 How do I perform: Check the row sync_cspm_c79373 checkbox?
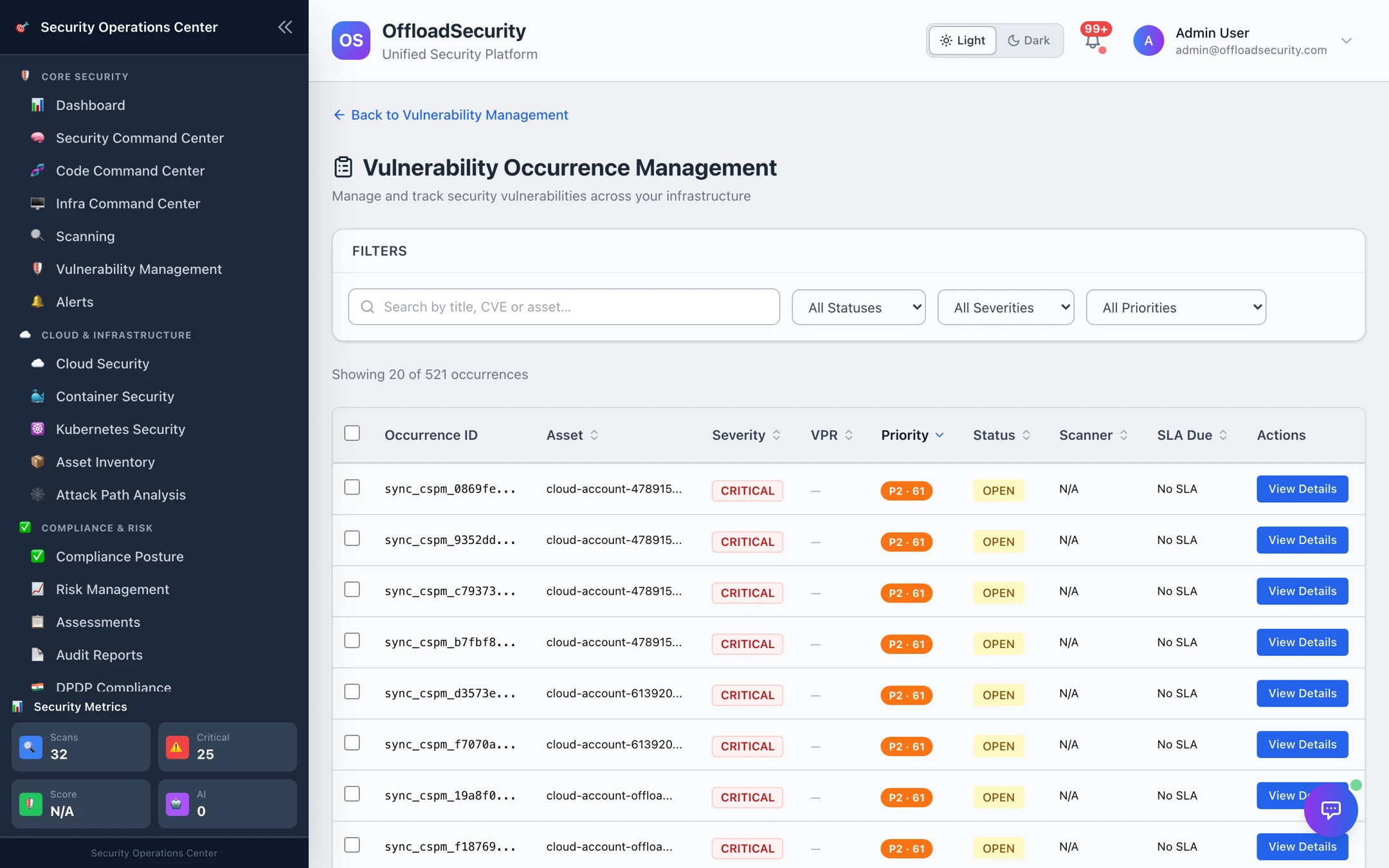352,590
